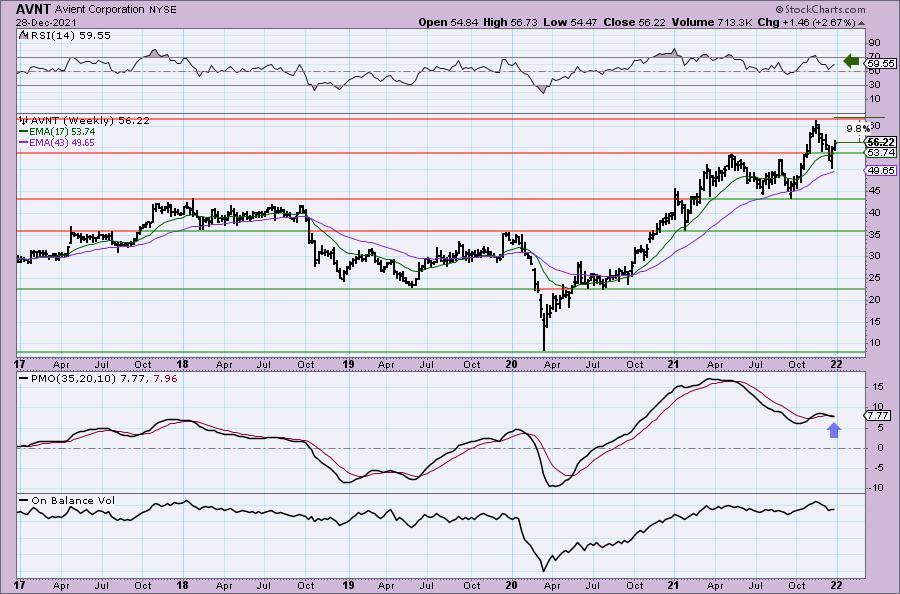Click the 59.55 RSI value tag on right axis
This screenshot has height=594, width=900.
point(880,64)
